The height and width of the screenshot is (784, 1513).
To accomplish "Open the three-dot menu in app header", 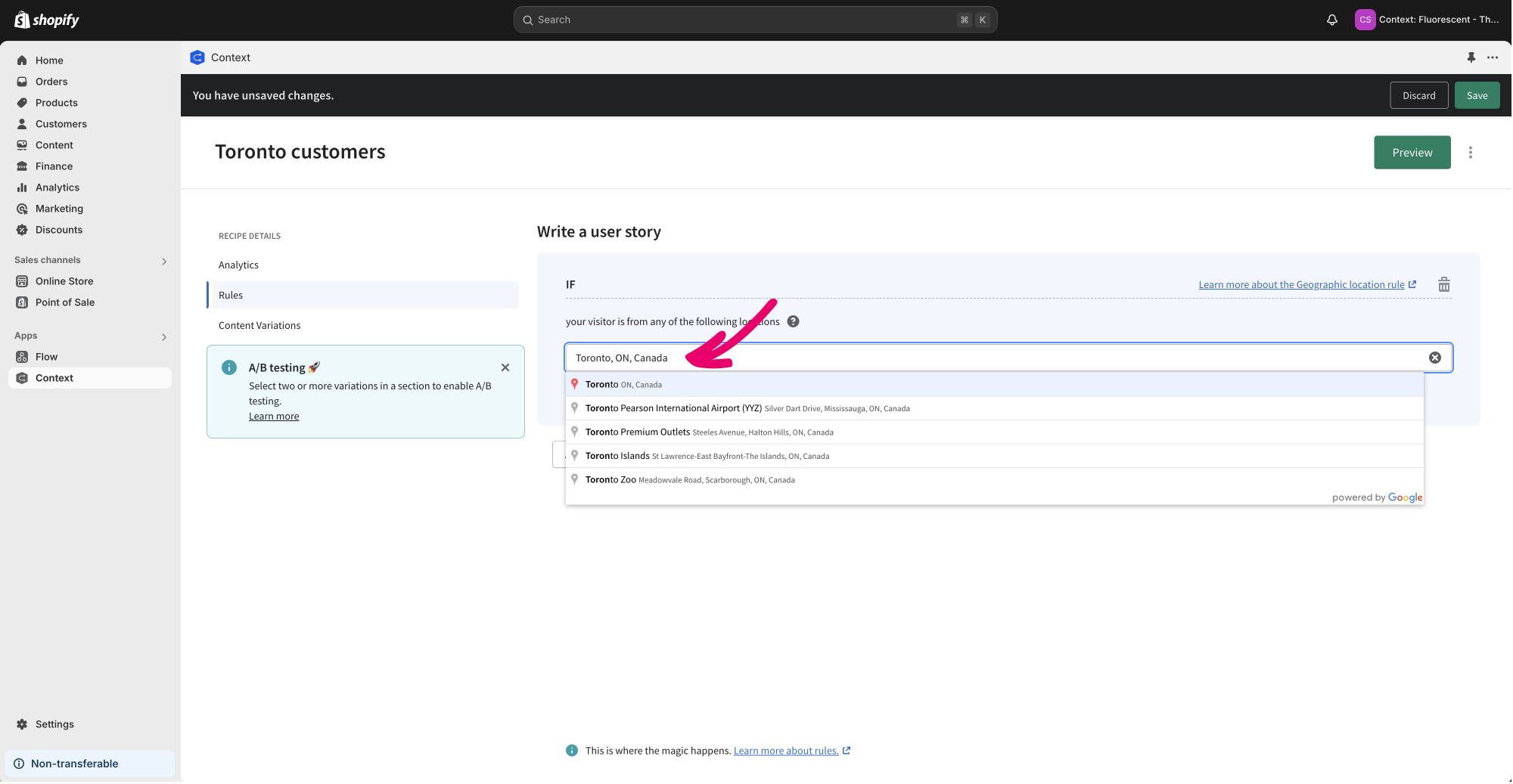I will tap(1492, 57).
